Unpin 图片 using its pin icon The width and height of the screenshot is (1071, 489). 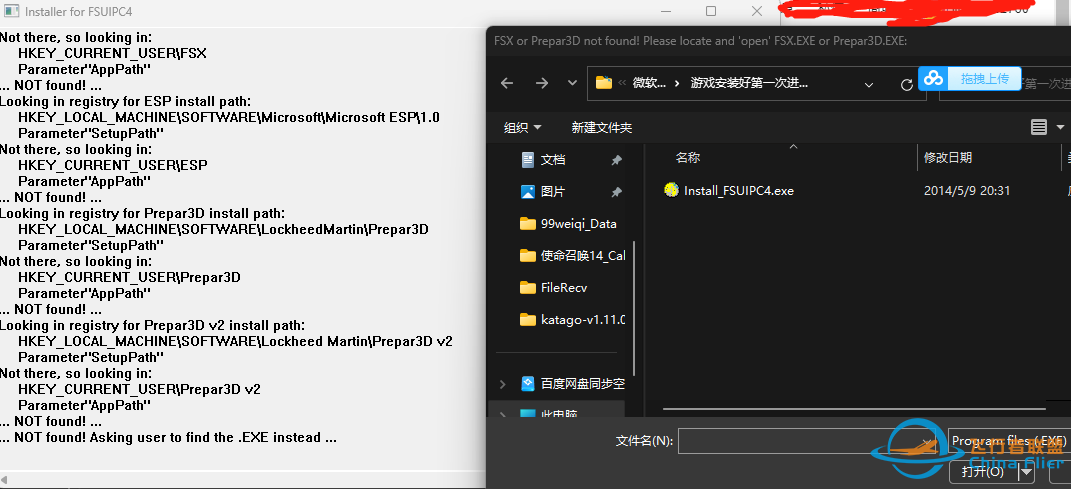[616, 193]
